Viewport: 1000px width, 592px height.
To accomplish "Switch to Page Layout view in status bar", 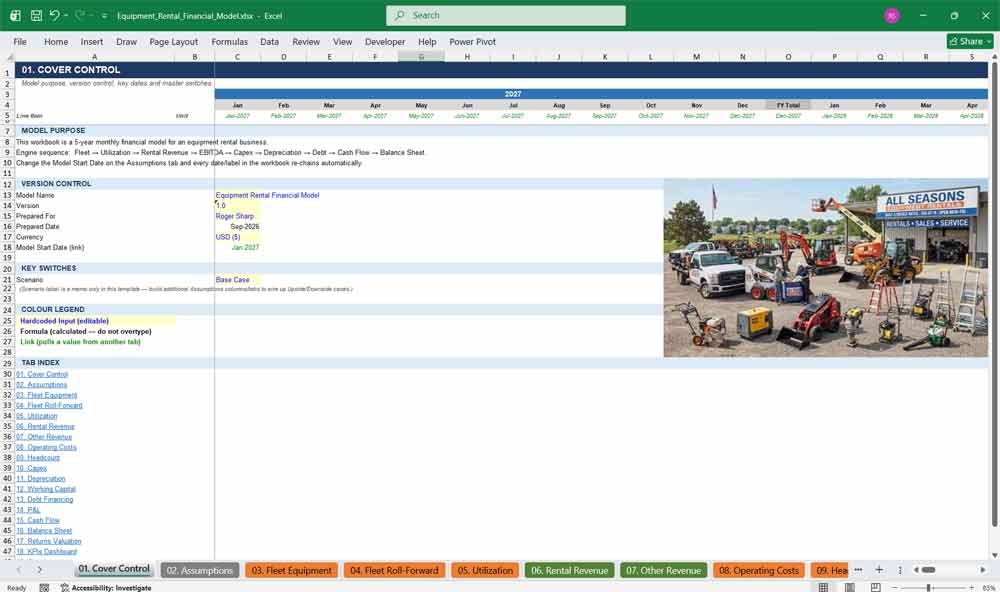I will point(849,588).
